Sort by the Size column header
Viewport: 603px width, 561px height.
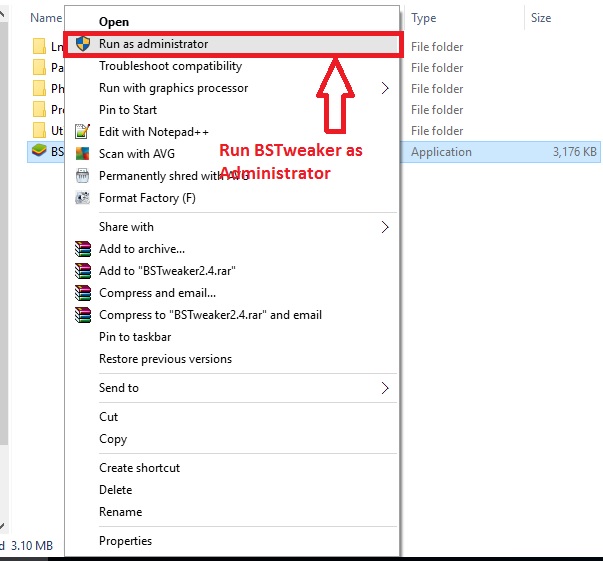click(x=541, y=18)
